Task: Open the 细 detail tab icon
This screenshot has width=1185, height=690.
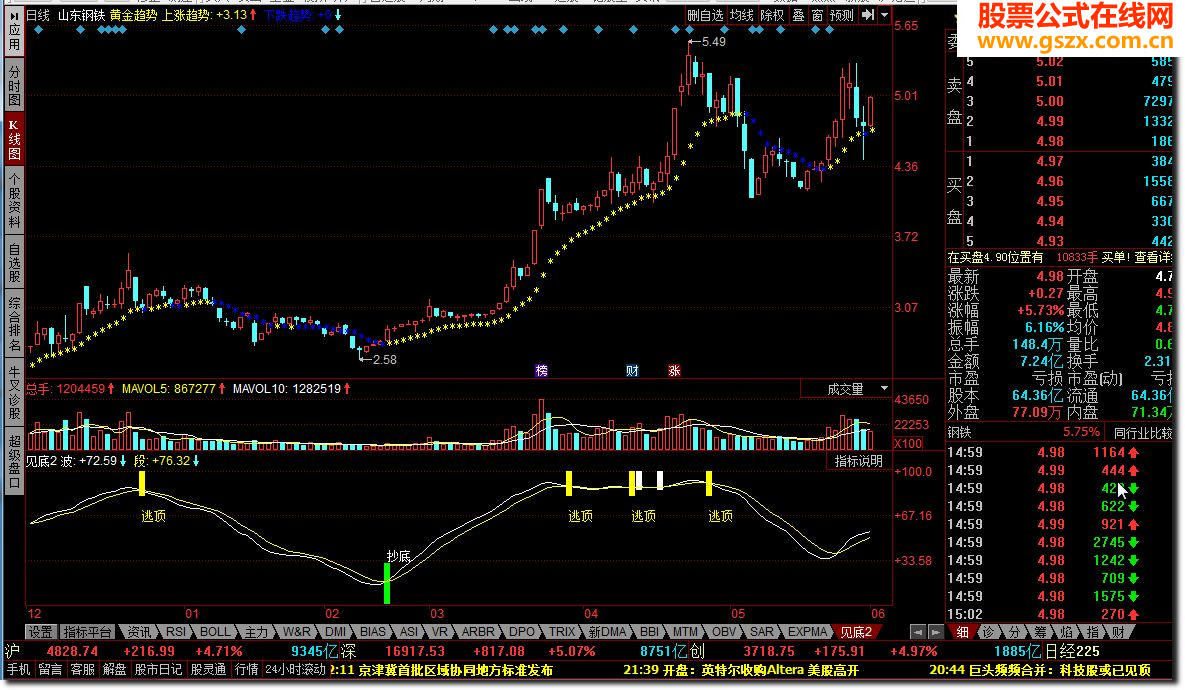Action: coord(962,632)
